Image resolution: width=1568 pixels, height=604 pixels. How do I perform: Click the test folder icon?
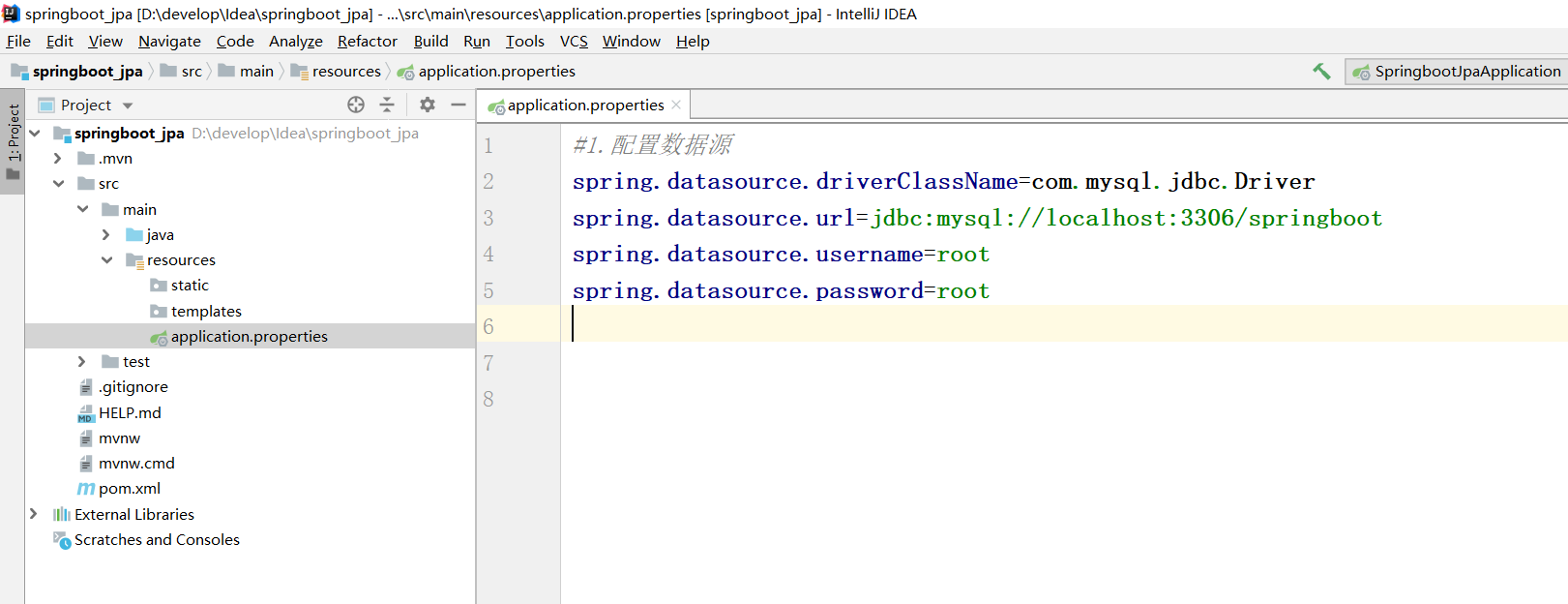pyautogui.click(x=110, y=362)
